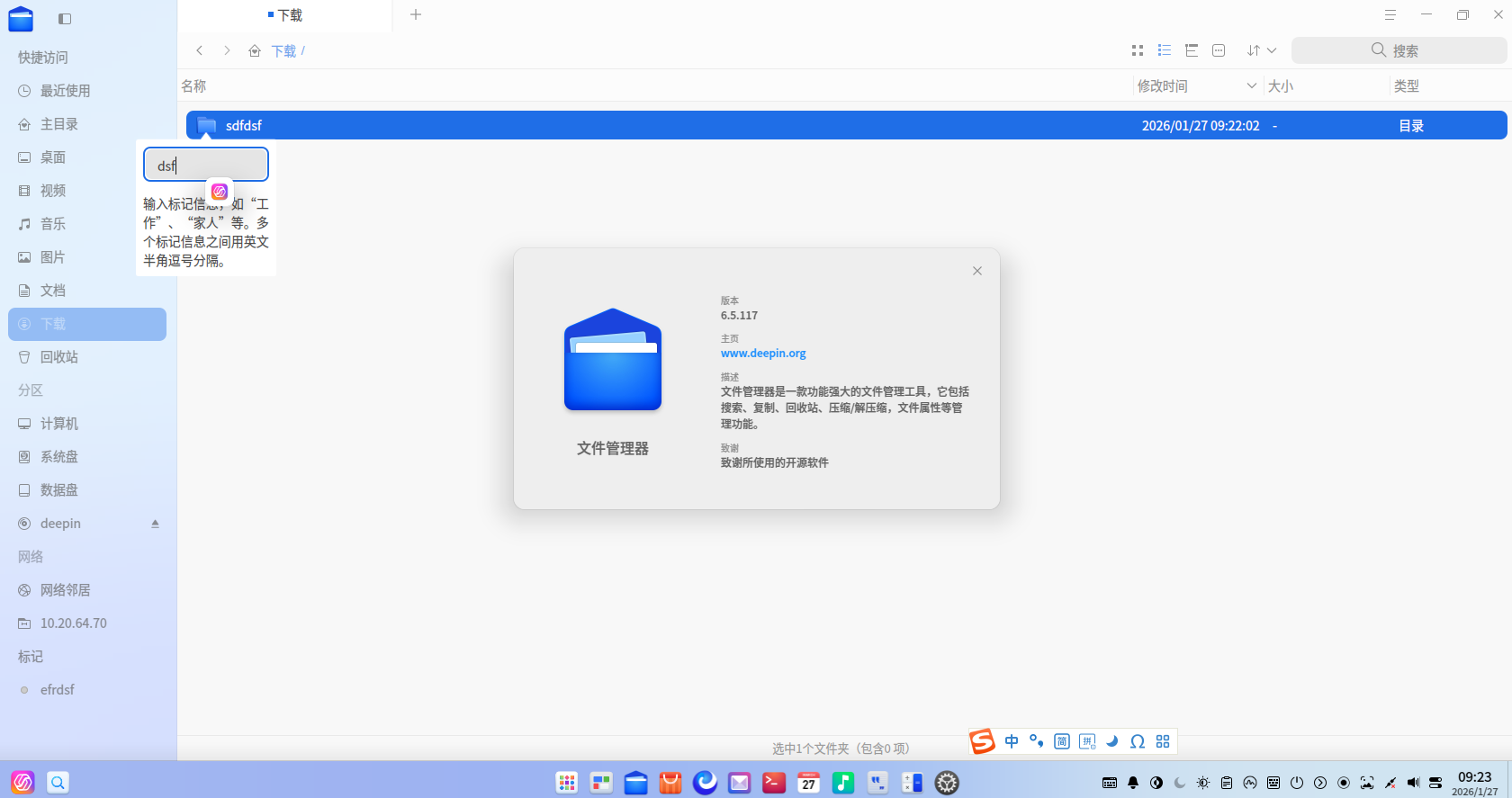Open 回收站 in sidebar
1512x798 pixels.
87,357
